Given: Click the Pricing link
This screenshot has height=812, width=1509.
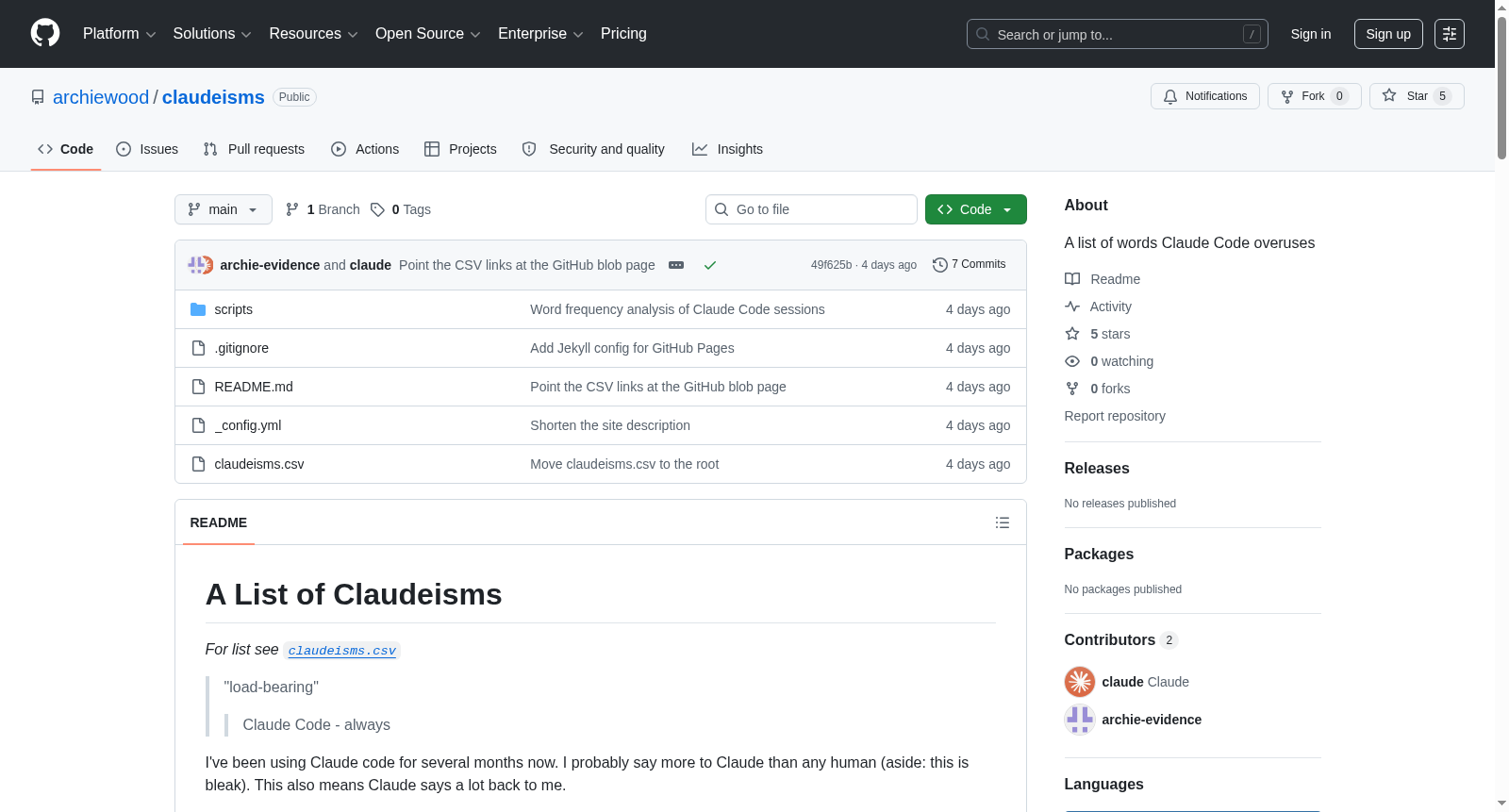Looking at the screenshot, I should click(x=623, y=34).
